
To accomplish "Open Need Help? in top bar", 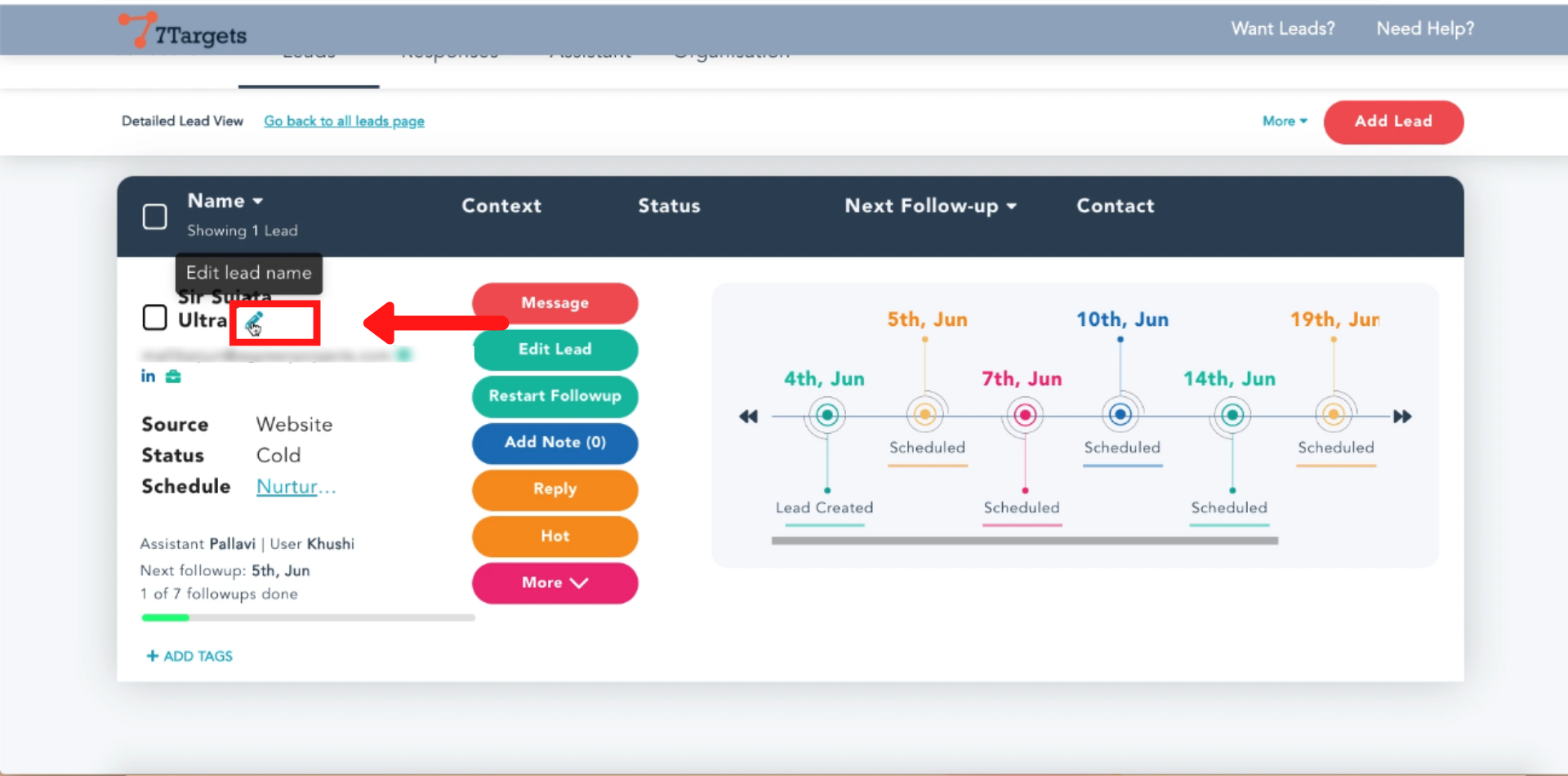I will tap(1424, 29).
